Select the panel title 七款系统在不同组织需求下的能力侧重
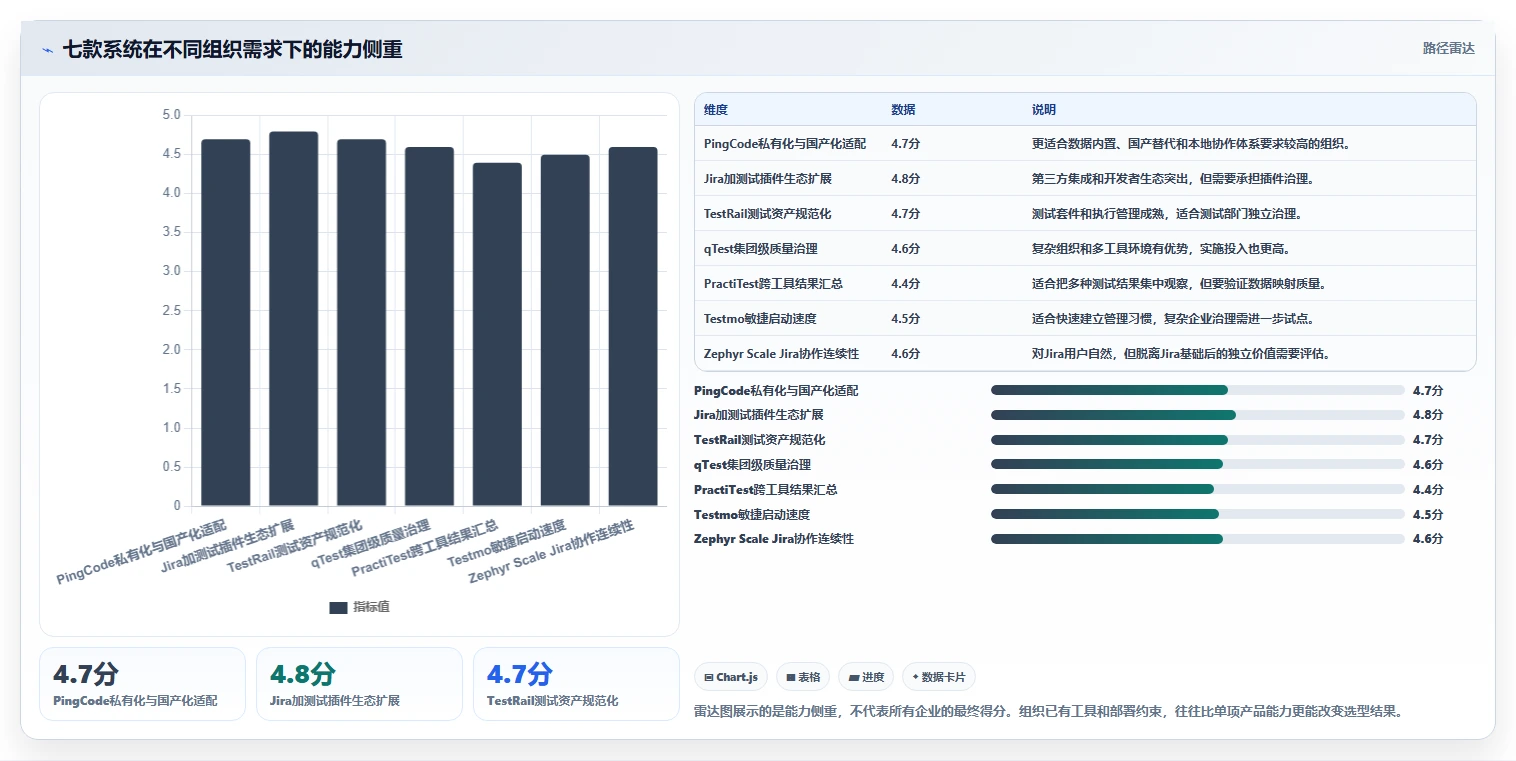This screenshot has width=1516, height=761. click(x=233, y=50)
